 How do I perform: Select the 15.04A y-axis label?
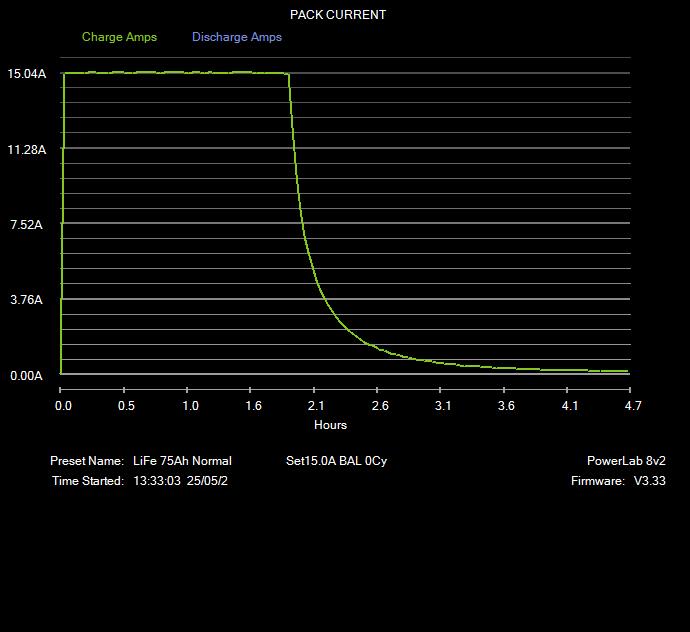(26, 74)
